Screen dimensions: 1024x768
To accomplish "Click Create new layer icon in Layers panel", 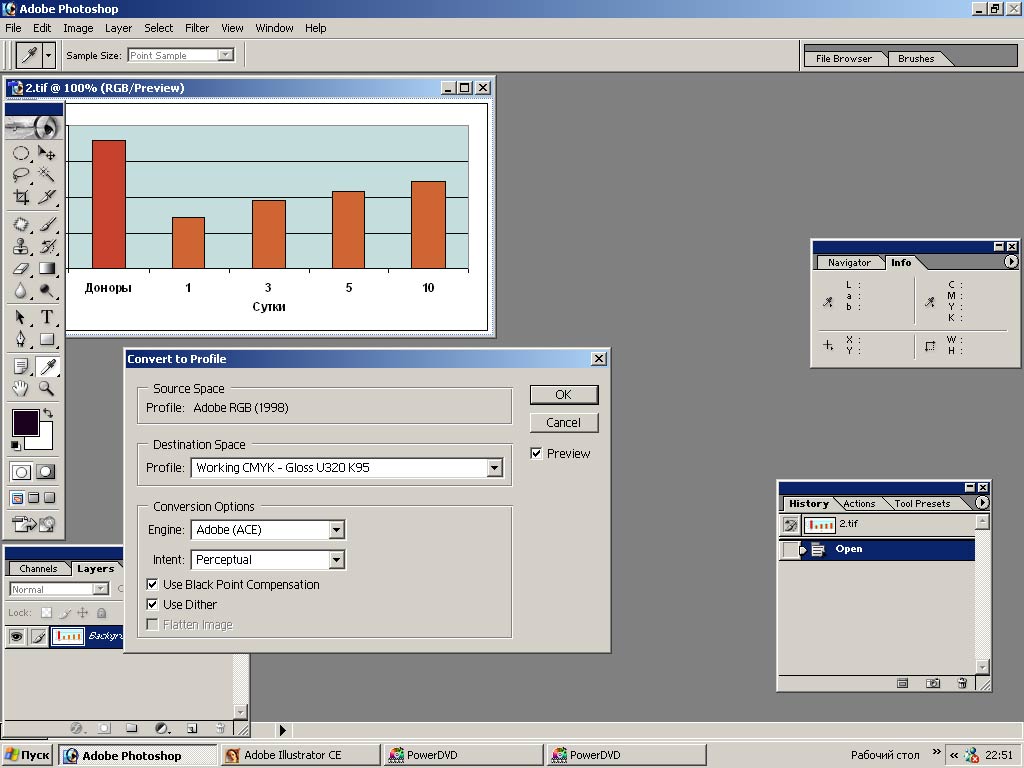I will (x=192, y=728).
